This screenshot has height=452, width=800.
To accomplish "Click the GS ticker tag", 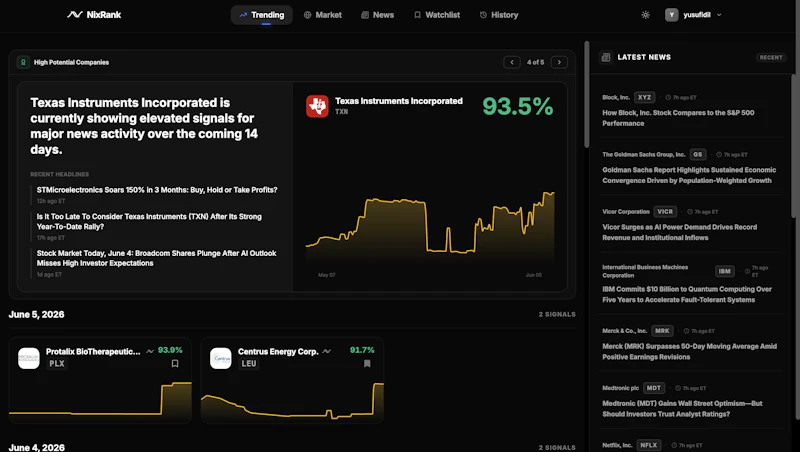I will click(x=697, y=154).
